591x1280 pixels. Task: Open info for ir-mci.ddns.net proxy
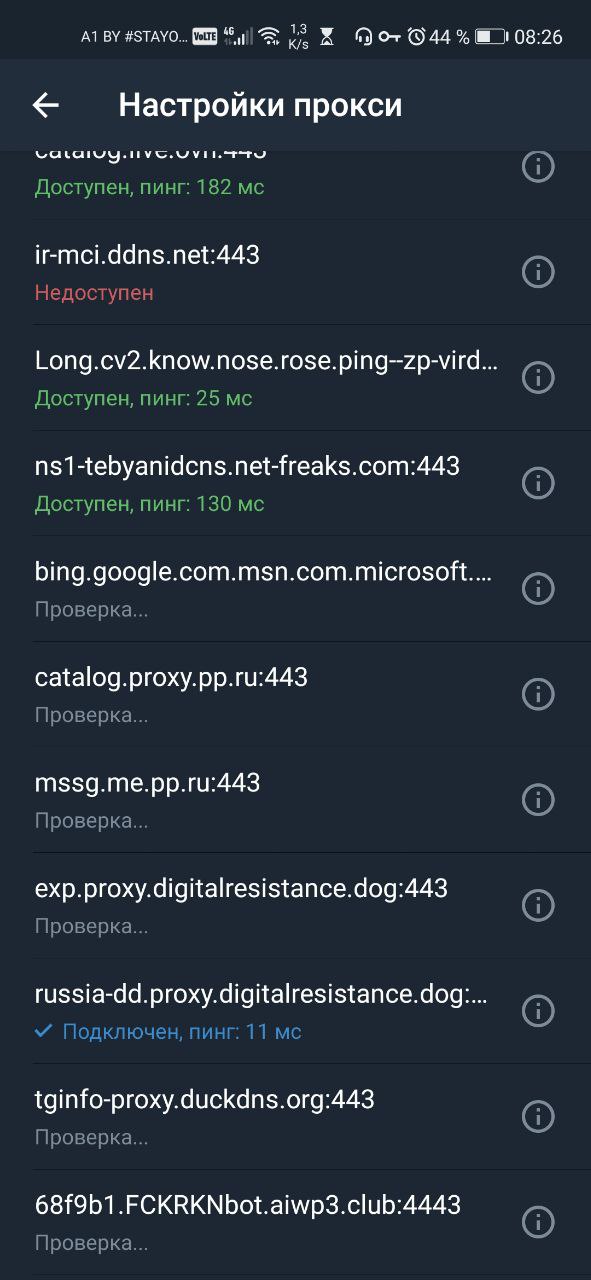[538, 272]
